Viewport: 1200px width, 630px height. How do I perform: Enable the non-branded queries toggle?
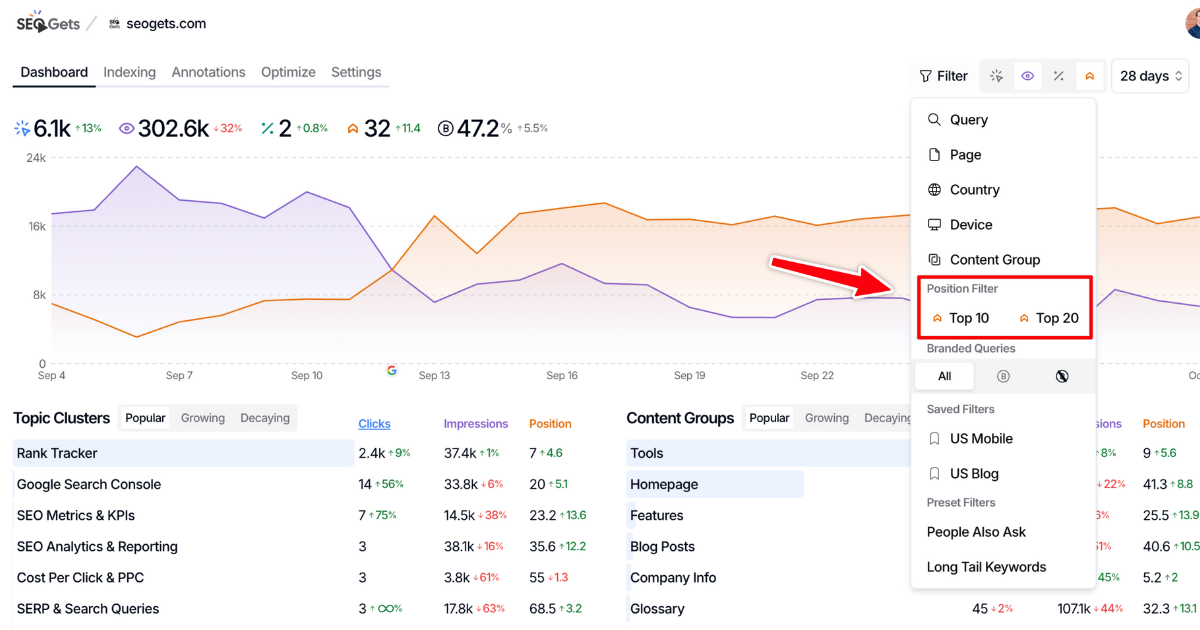pos(1064,376)
